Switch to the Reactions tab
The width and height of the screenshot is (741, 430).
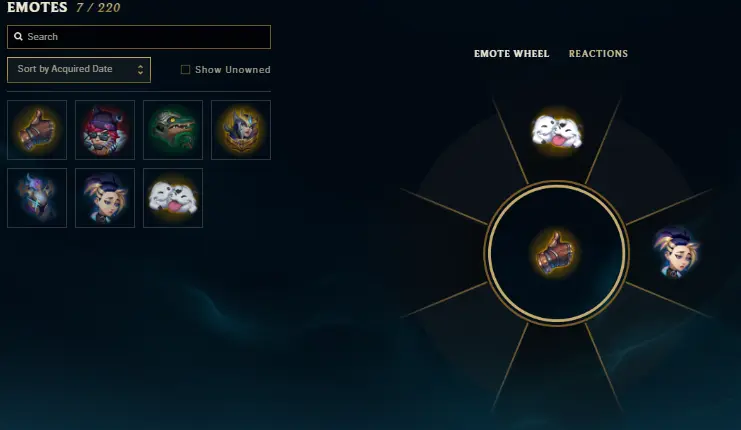point(598,53)
